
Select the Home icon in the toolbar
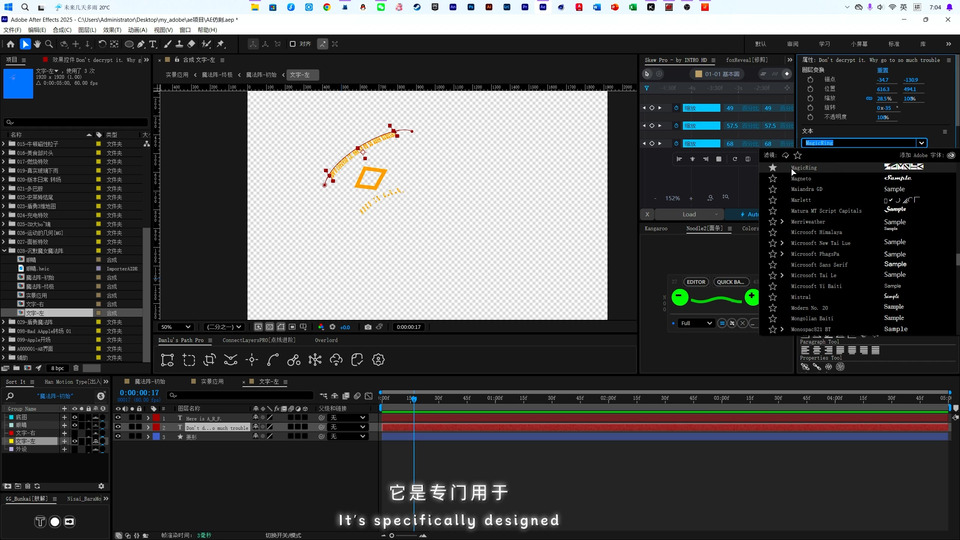point(10,44)
